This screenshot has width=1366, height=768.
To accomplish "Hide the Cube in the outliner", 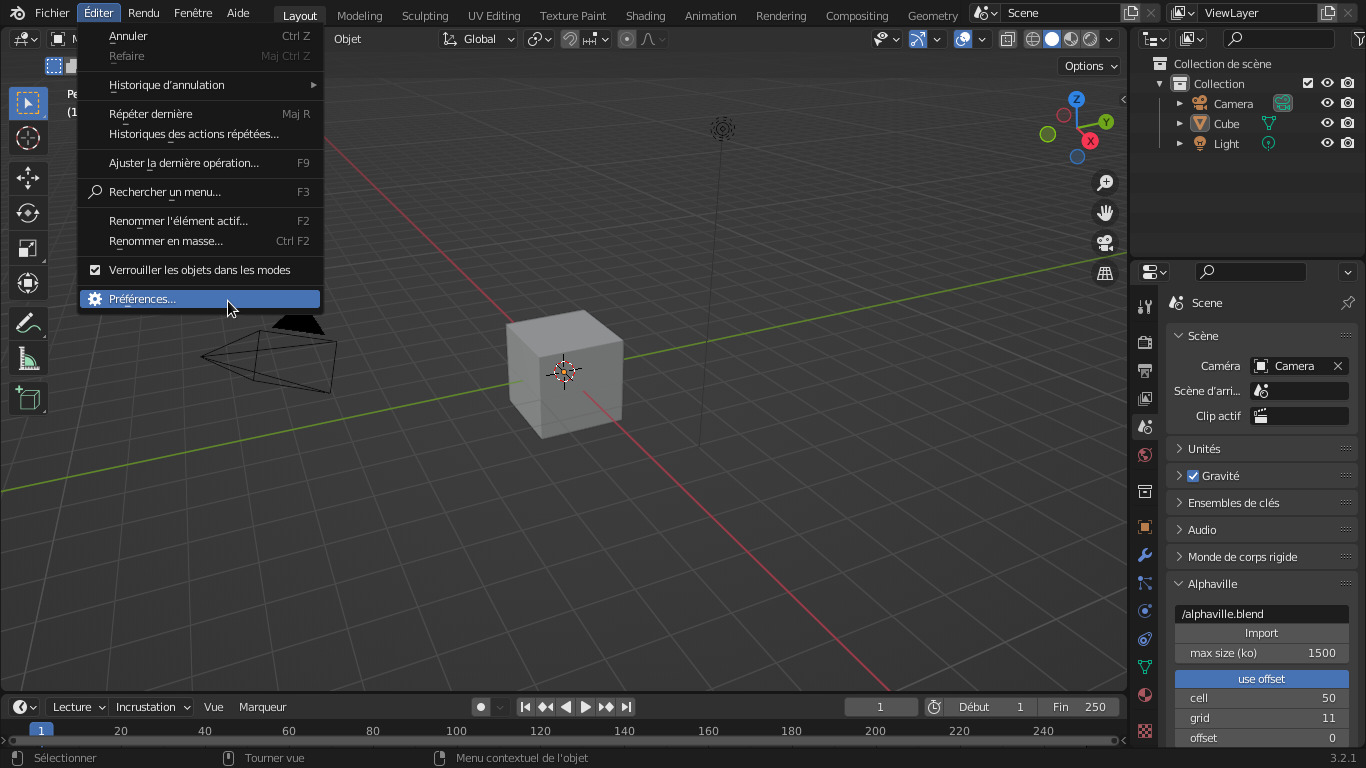I will click(1327, 124).
